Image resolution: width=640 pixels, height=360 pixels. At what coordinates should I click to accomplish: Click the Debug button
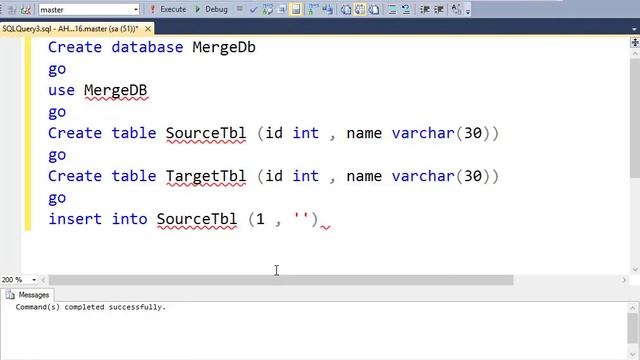click(211, 9)
